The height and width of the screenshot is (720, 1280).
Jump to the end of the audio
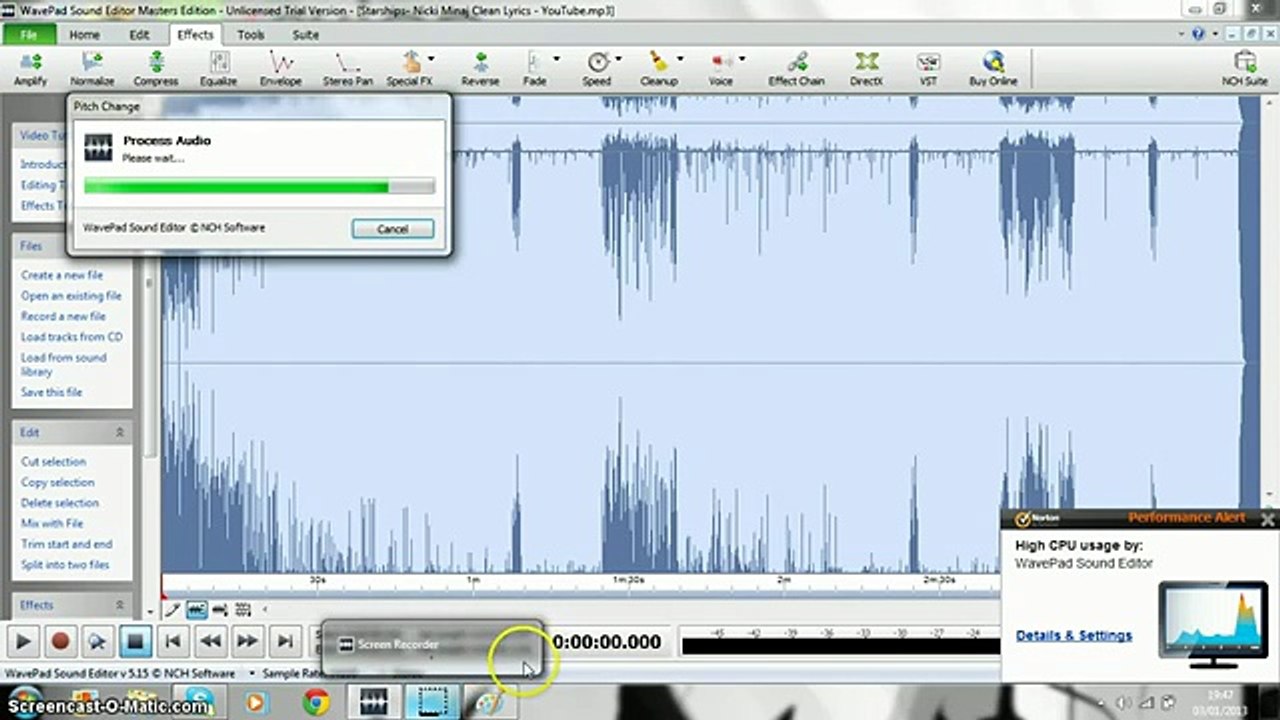coord(286,641)
